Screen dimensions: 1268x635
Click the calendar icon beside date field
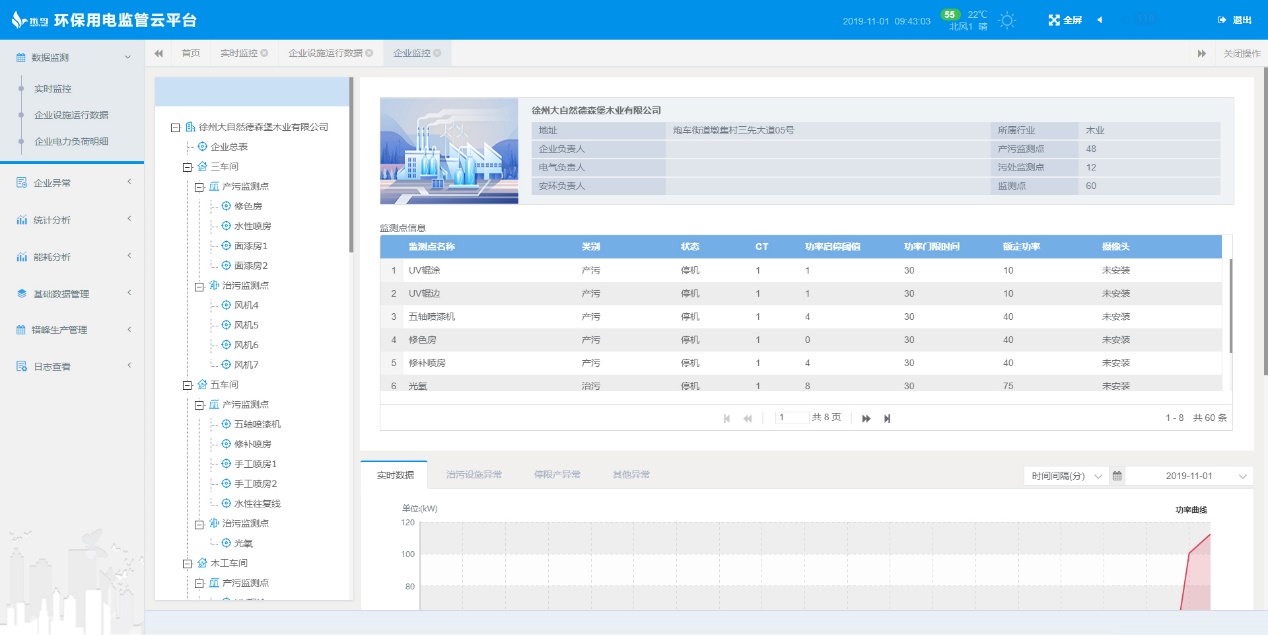(1117, 476)
